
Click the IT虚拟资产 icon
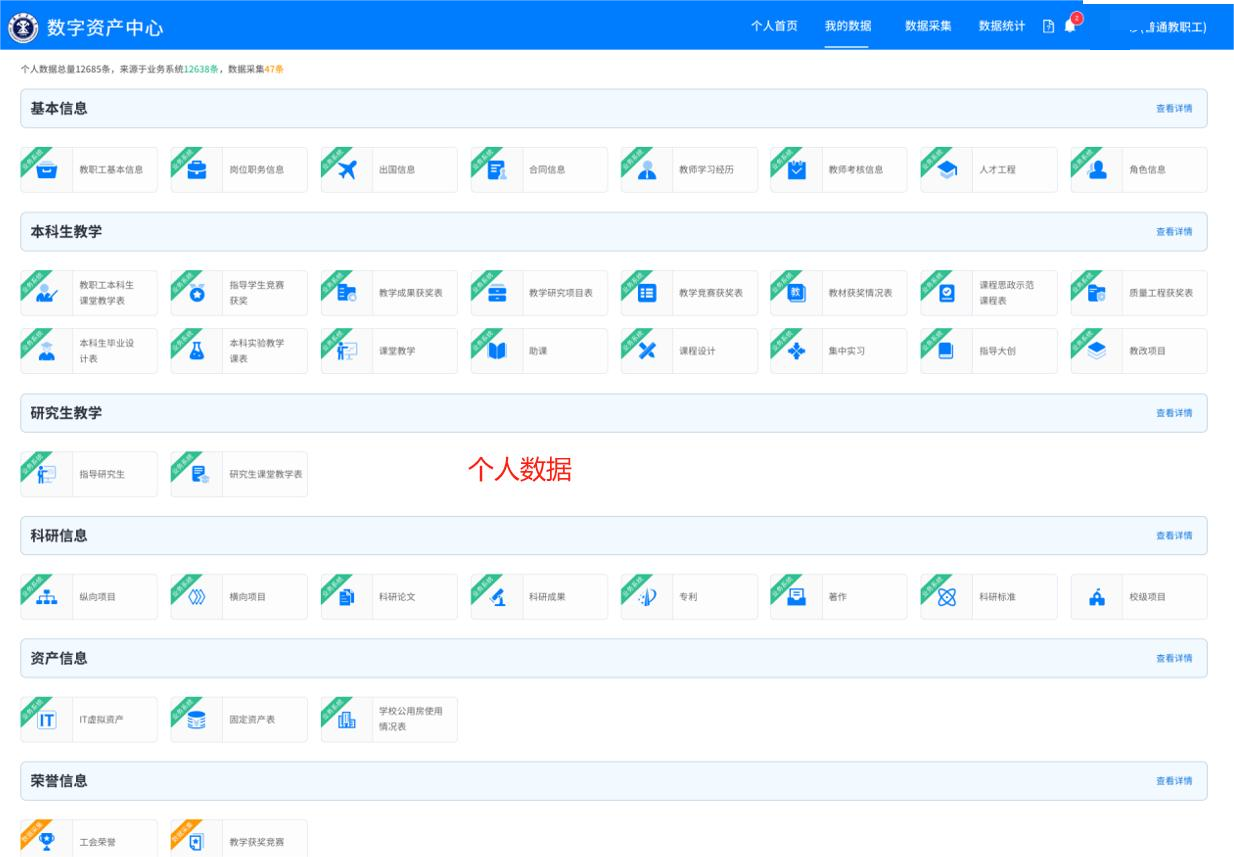pyautogui.click(x=47, y=720)
